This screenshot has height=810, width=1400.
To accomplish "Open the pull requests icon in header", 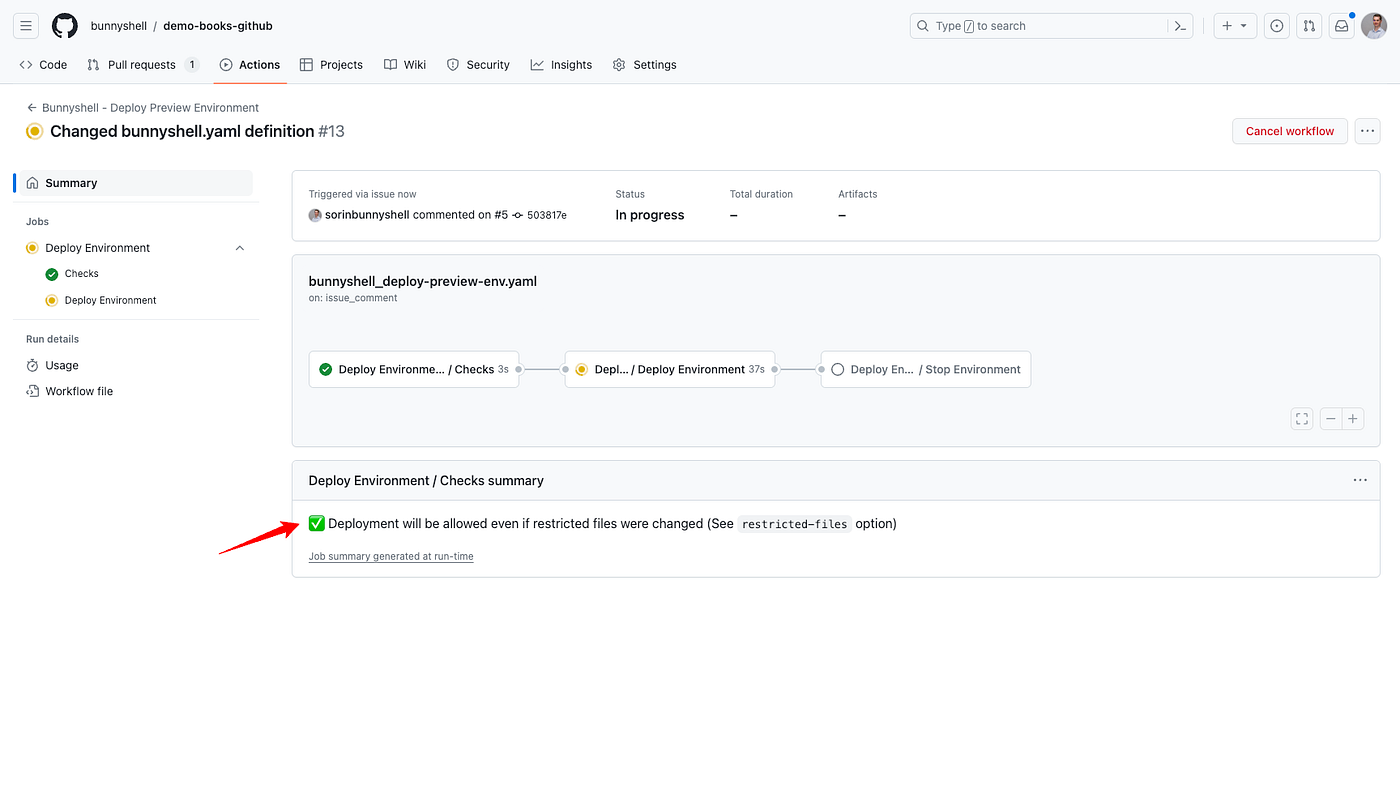I will pyautogui.click(x=1309, y=26).
